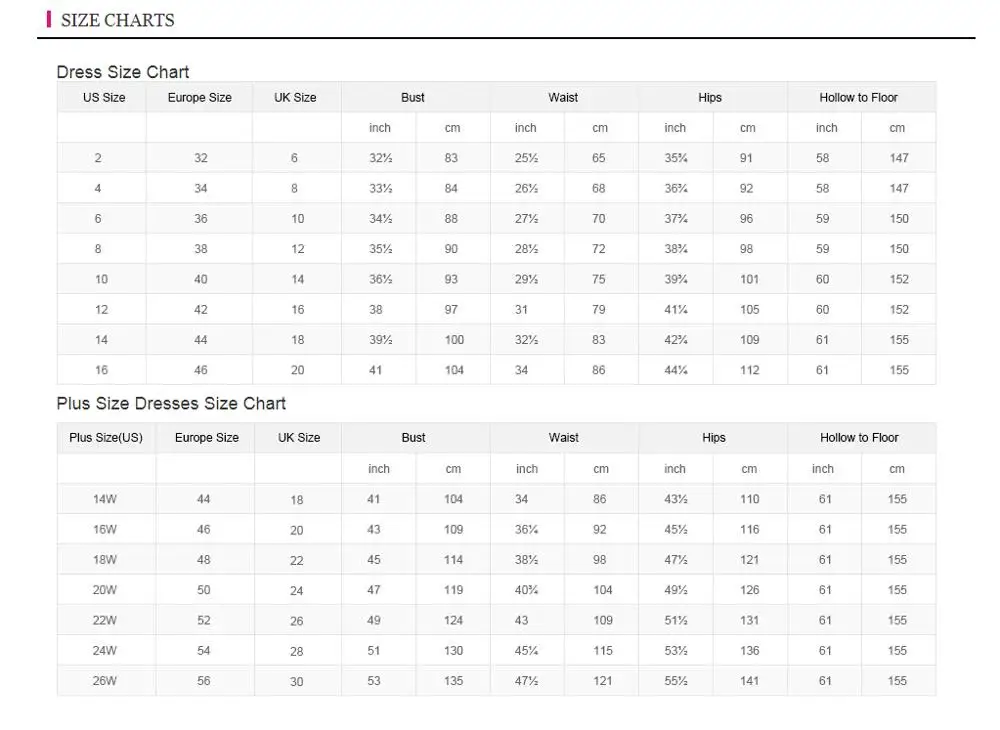
Task: Click bust 32½ inch cell
Action: 380,158
